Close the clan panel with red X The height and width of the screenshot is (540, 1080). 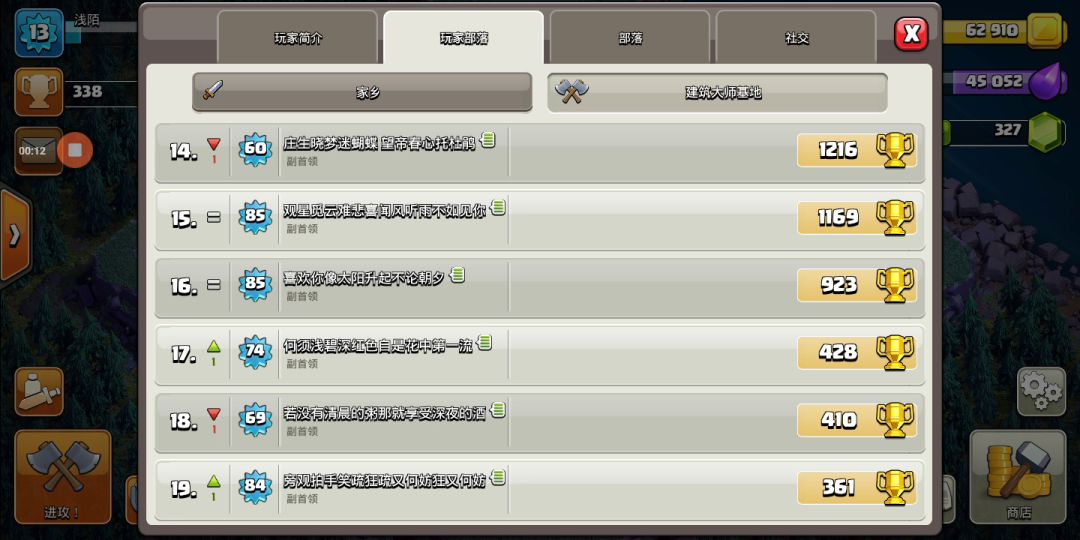point(911,34)
